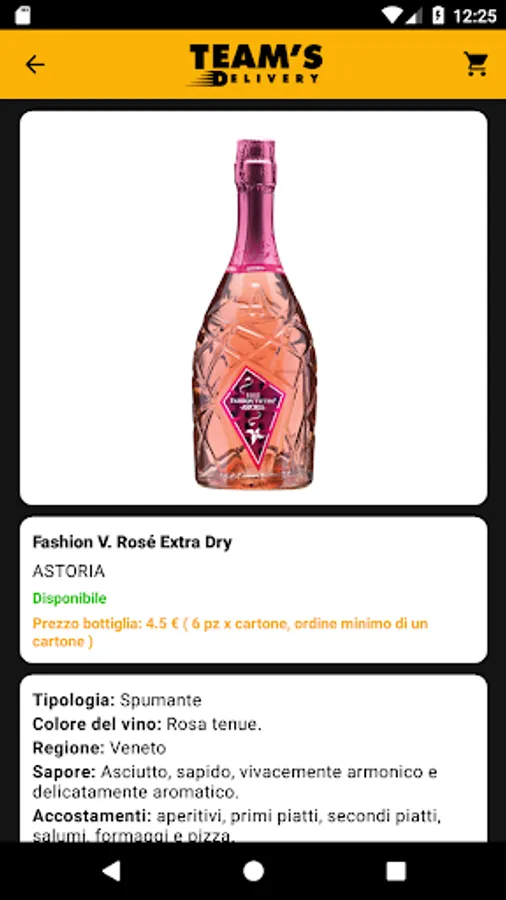Tap the ASTORIA brand name
This screenshot has width=506, height=900.
tap(69, 571)
